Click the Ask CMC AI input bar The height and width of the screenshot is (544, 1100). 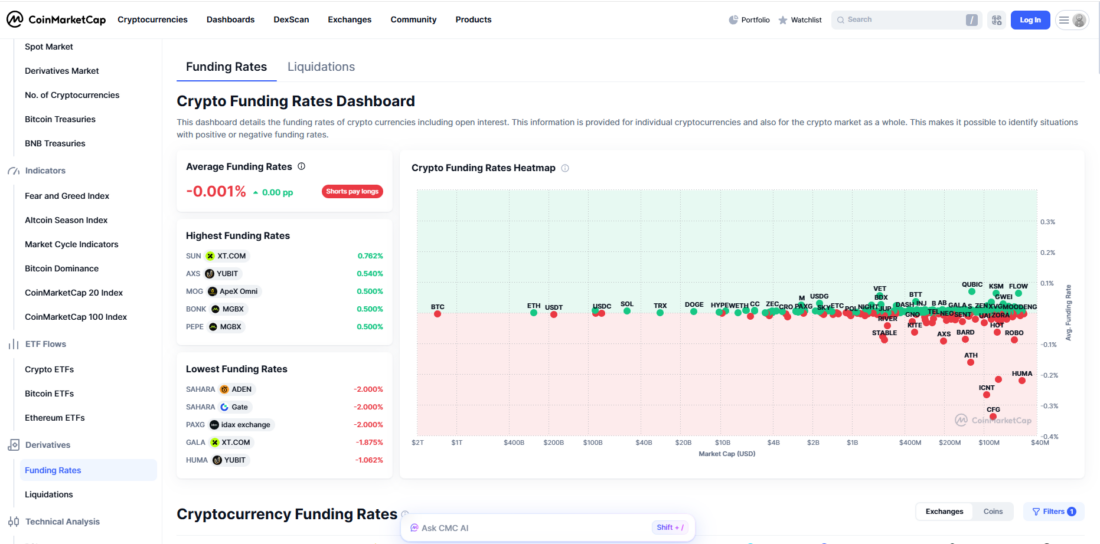click(547, 528)
